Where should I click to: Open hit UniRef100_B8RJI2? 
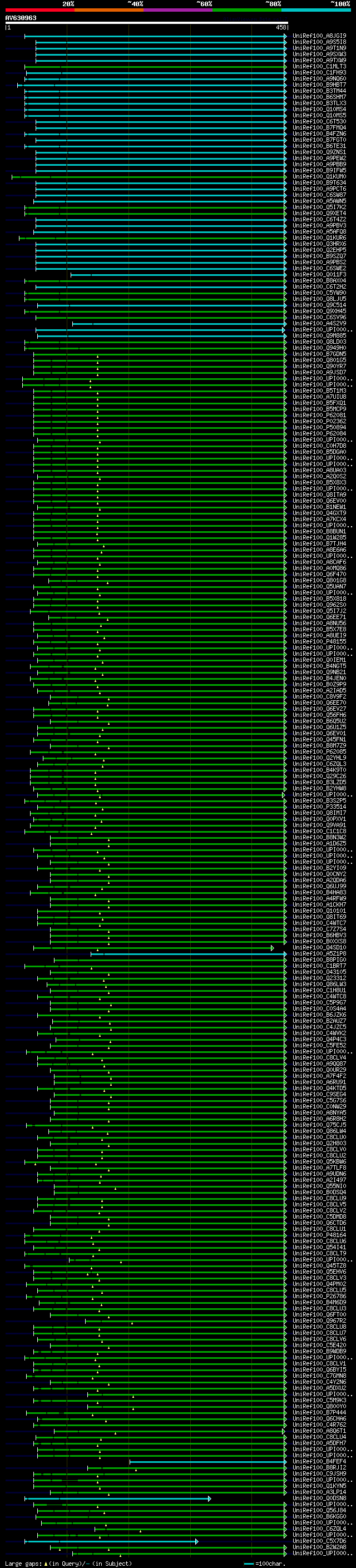[319, 1468]
